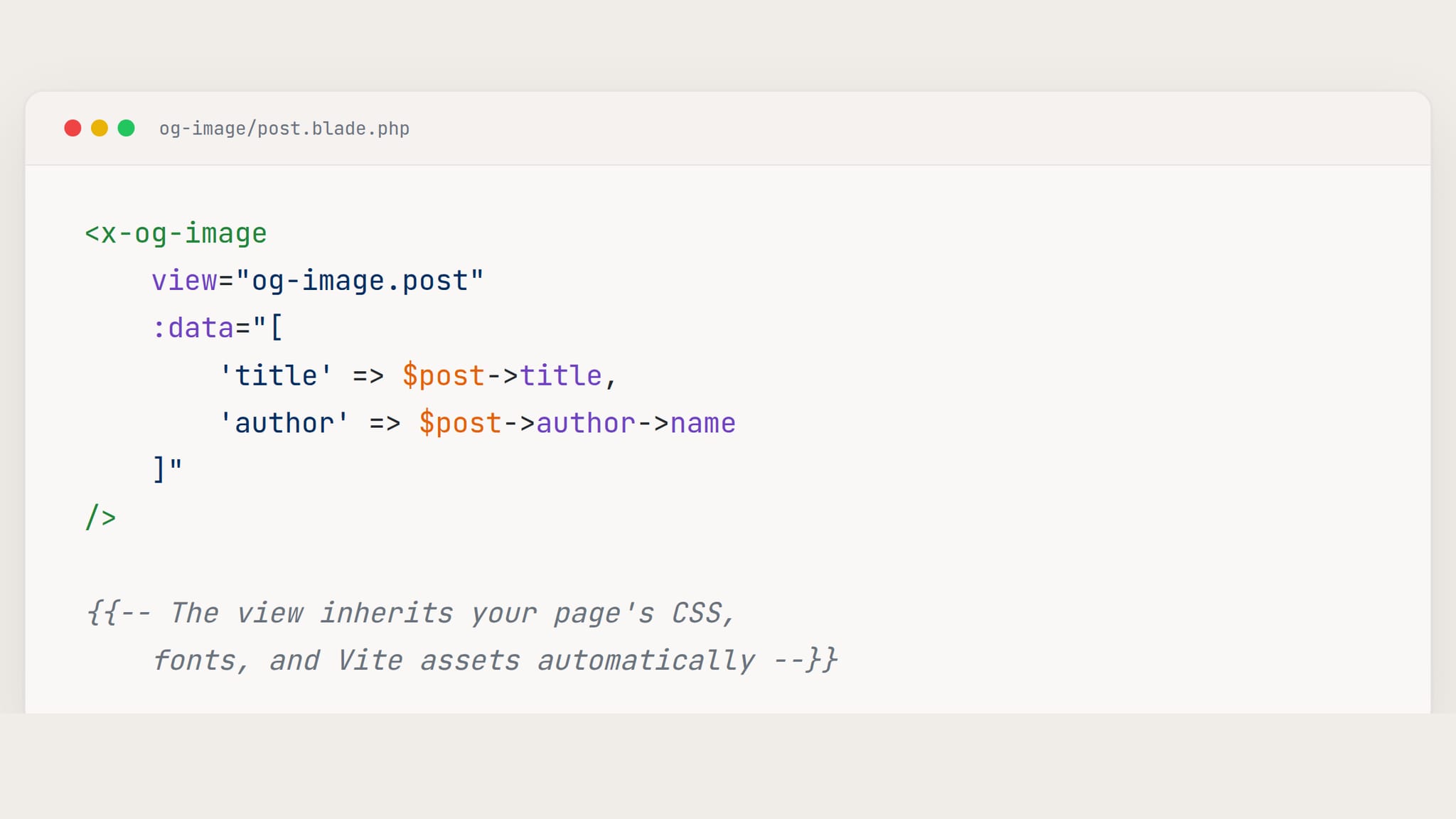Click the yellow minimize dot
This screenshot has height=819, width=1456.
point(100,128)
